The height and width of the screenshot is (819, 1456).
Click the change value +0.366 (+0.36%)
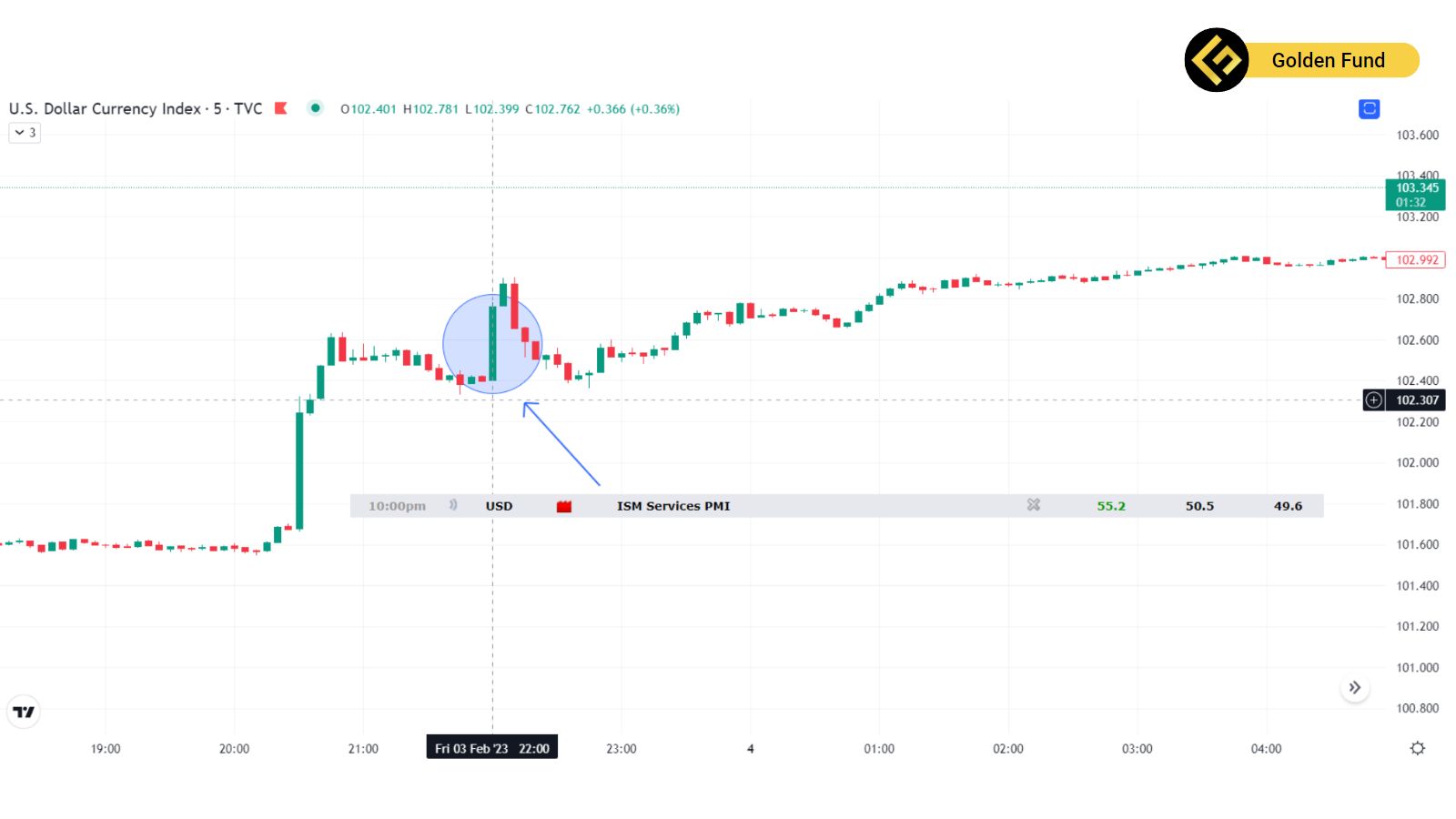tap(633, 109)
